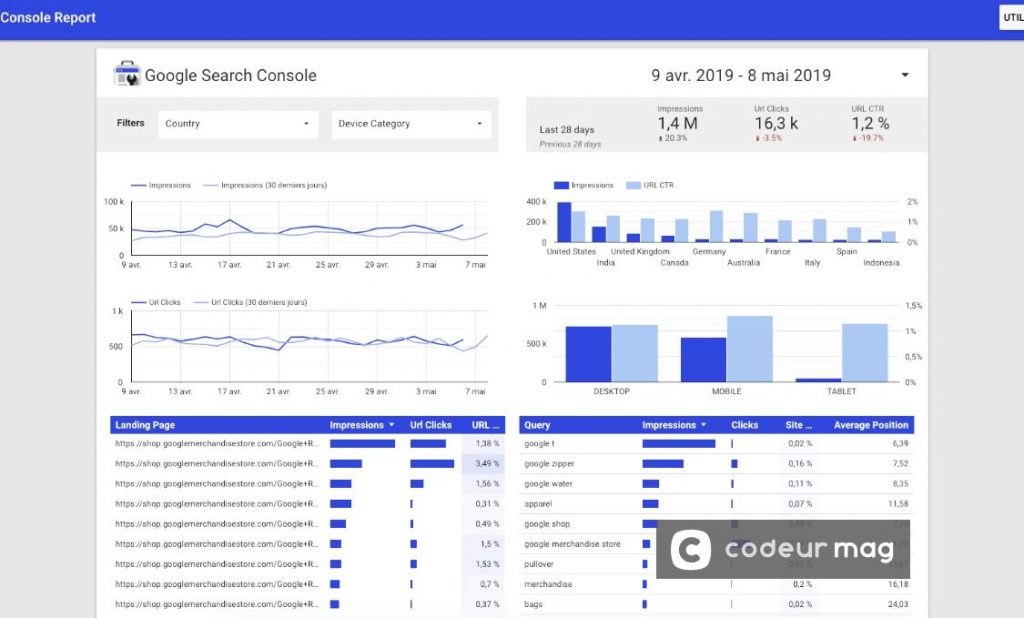Click the United Kingdom axis label
Image resolution: width=1024 pixels, height=618 pixels.
(x=640, y=252)
